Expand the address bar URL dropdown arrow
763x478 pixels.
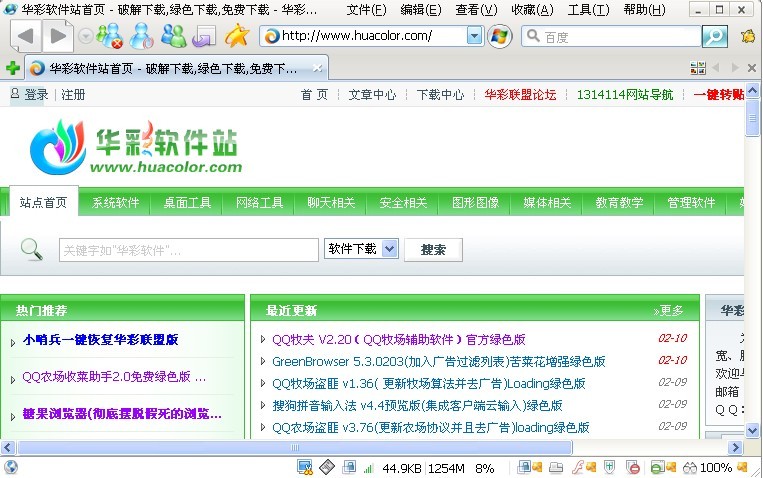click(474, 36)
